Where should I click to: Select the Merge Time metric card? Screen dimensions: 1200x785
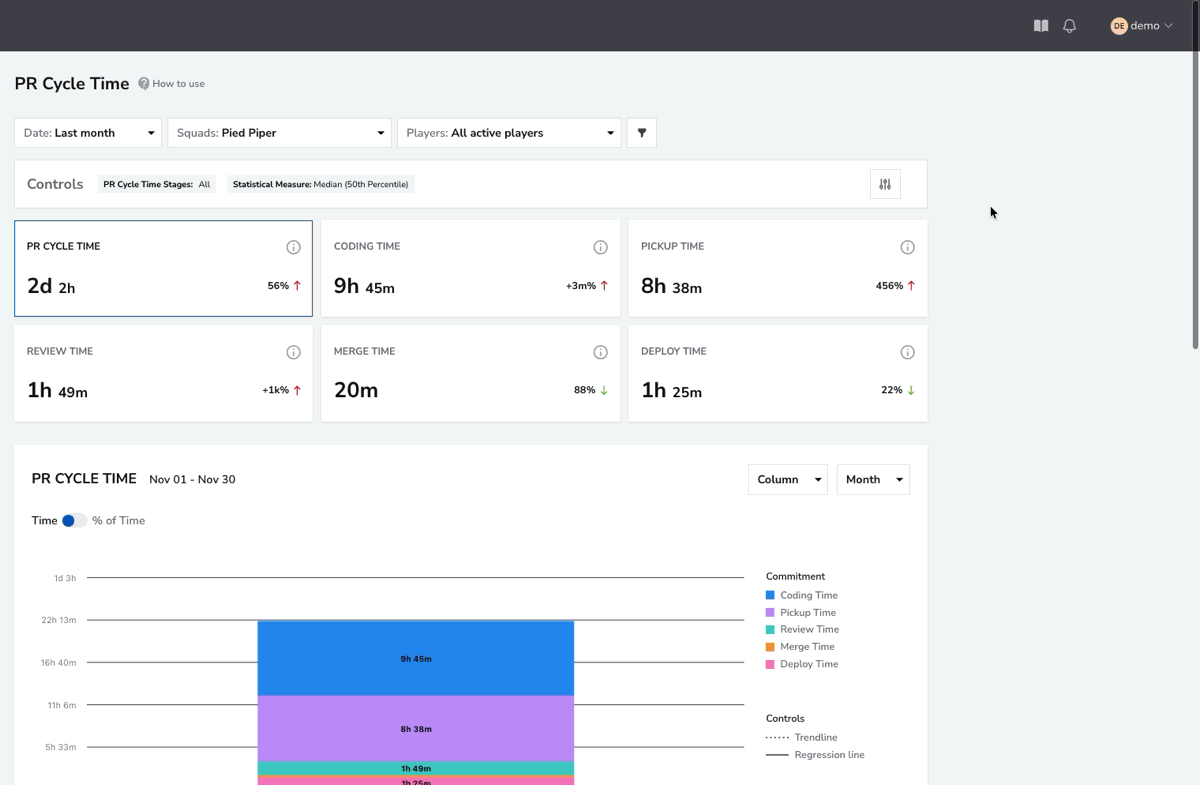[470, 373]
